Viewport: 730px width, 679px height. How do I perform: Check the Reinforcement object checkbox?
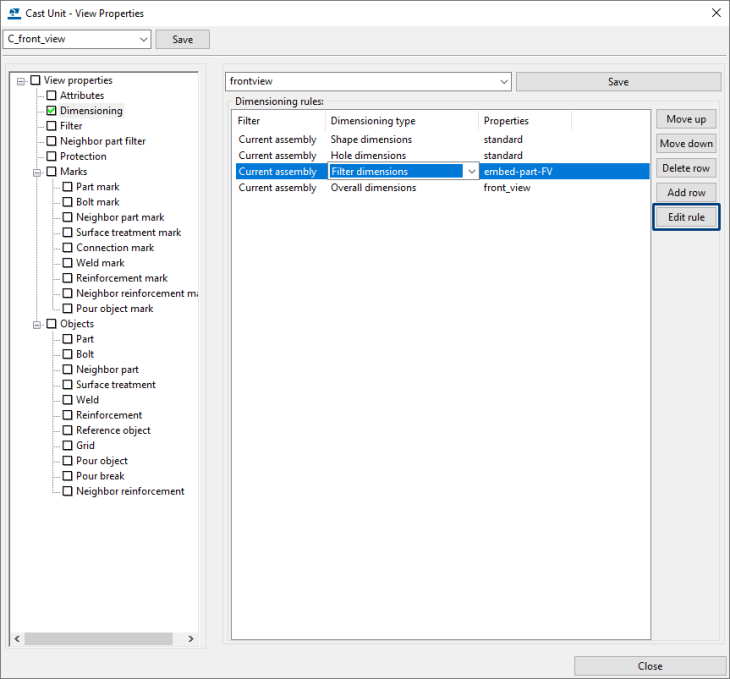[68, 415]
